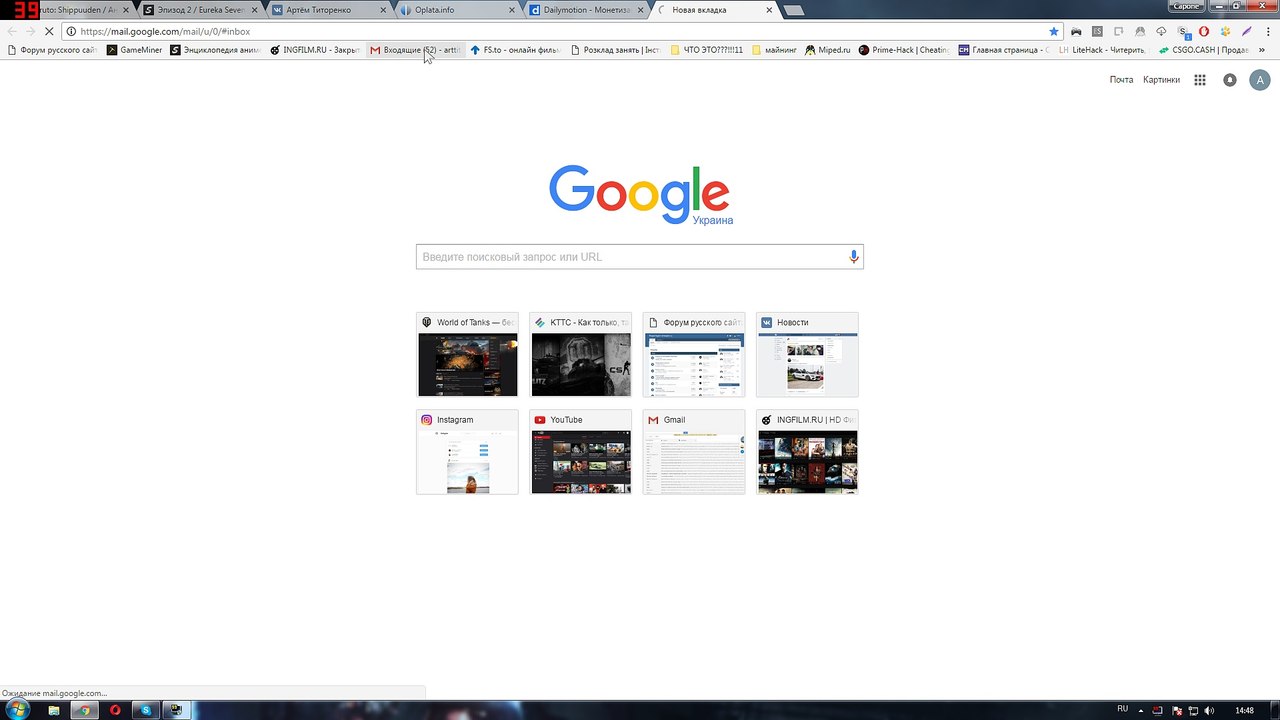This screenshot has height=720, width=1280.
Task: Open the LiteHack bookmark
Action: pyautogui.click(x=1100, y=49)
